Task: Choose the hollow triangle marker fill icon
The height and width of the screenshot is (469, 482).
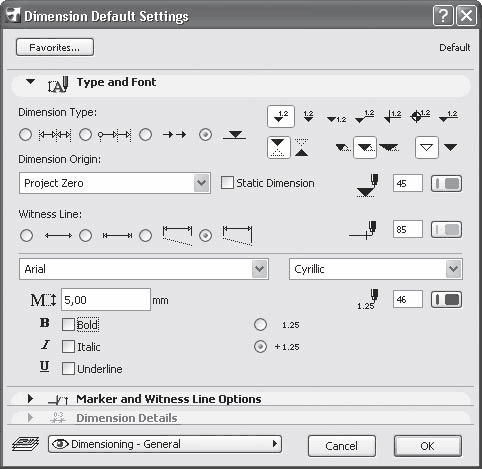Action: [427, 147]
